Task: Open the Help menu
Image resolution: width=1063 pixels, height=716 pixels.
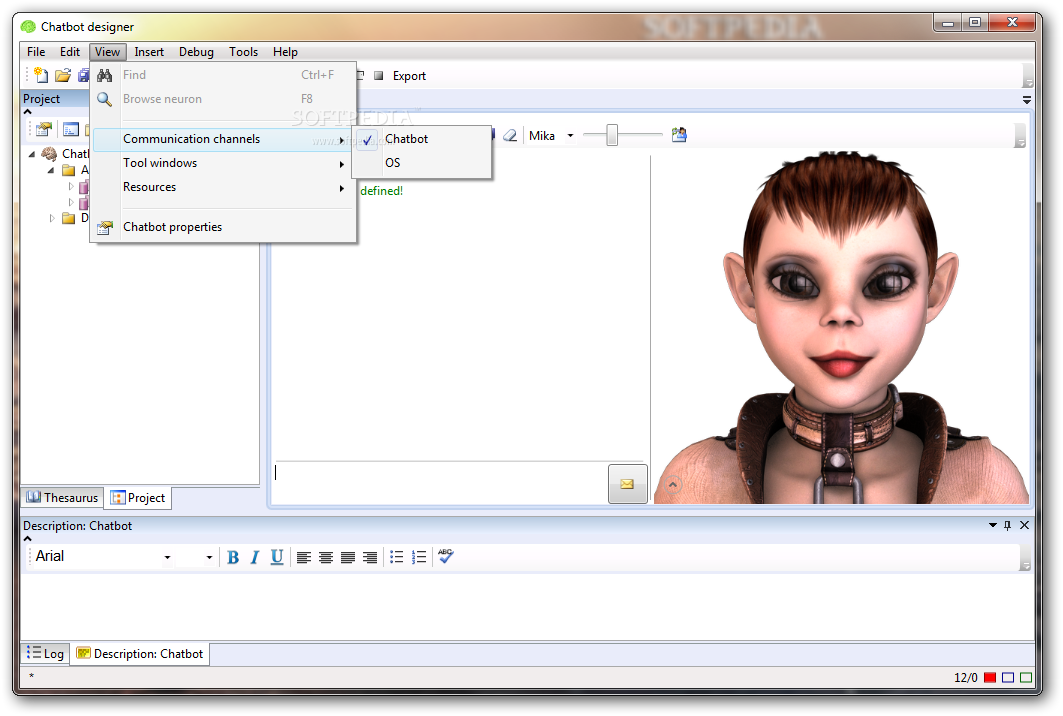Action: point(285,52)
